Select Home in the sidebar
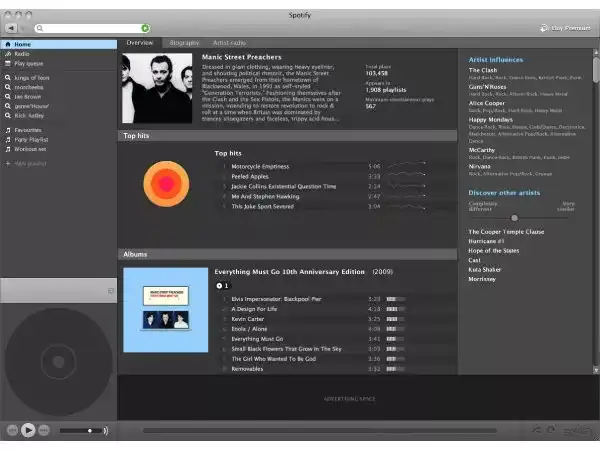Image resolution: width=600 pixels, height=450 pixels. pos(59,44)
